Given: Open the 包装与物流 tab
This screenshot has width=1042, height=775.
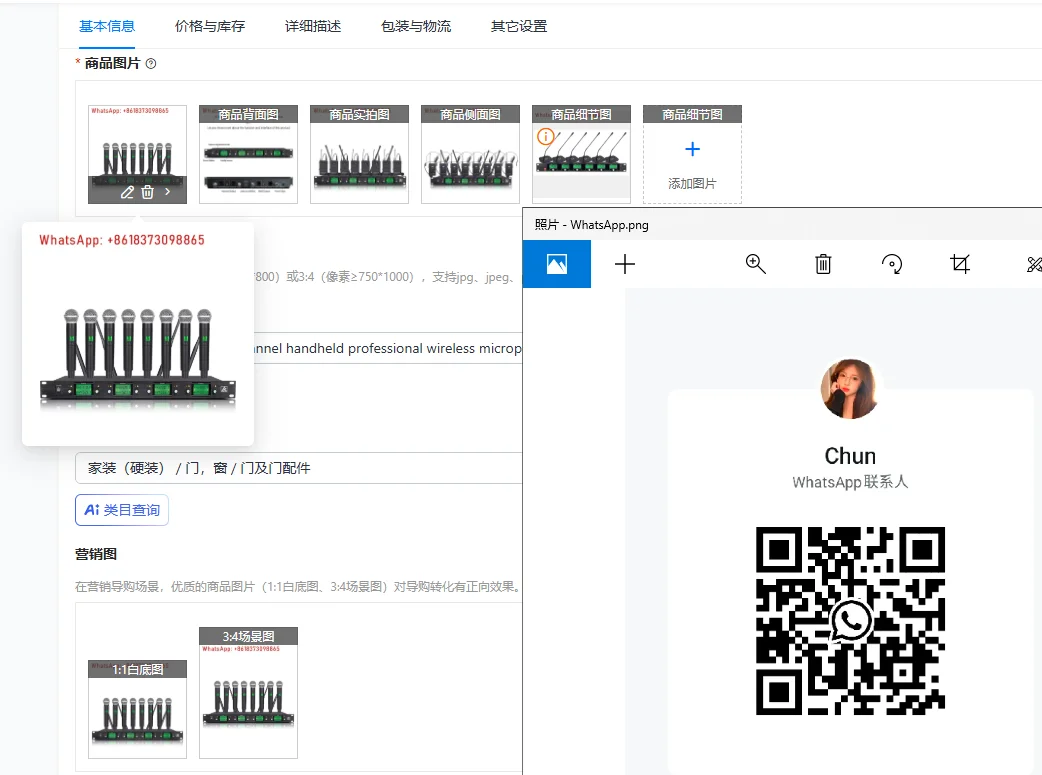Looking at the screenshot, I should point(415,27).
